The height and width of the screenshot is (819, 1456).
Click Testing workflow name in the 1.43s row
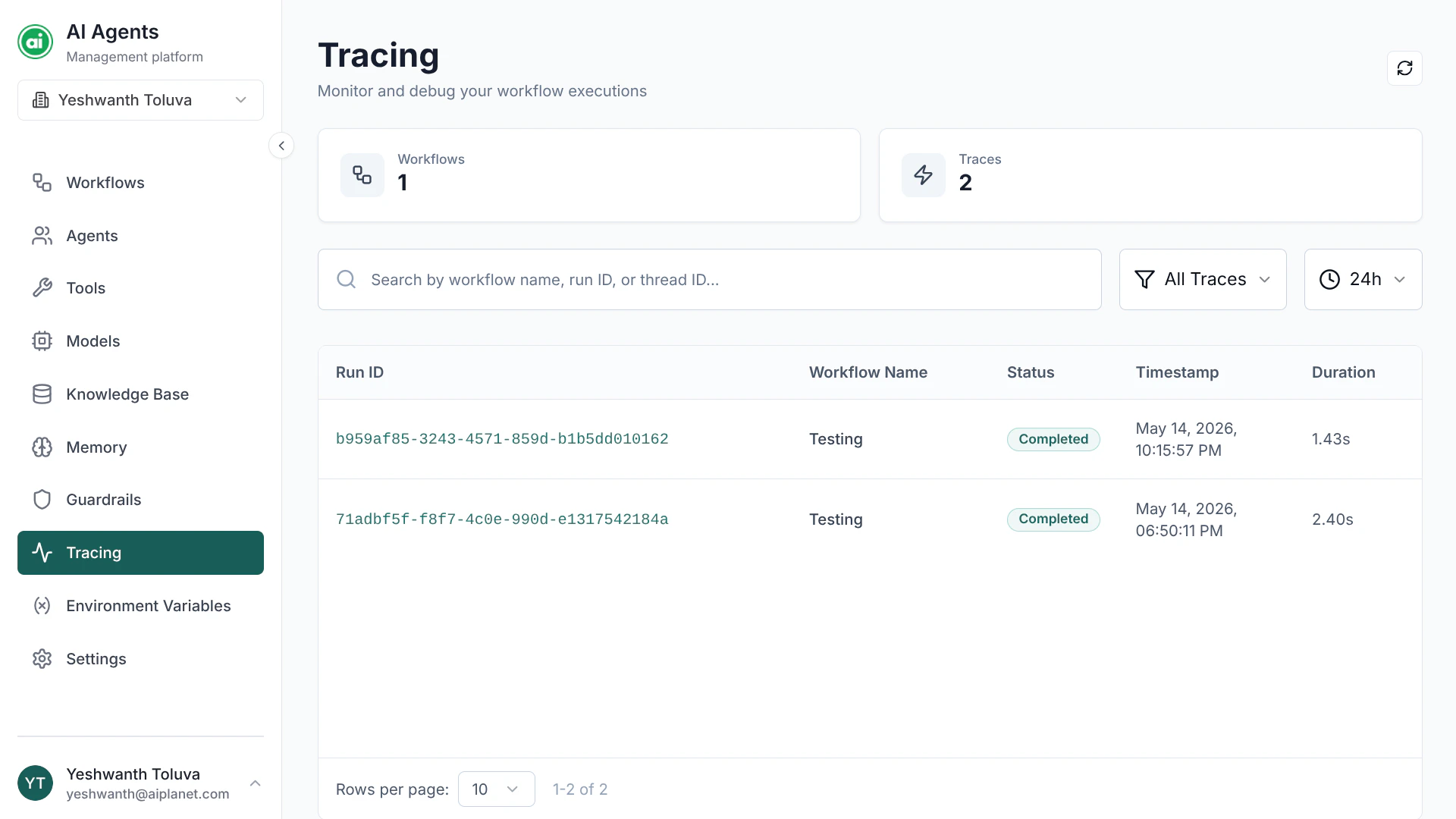tap(836, 439)
